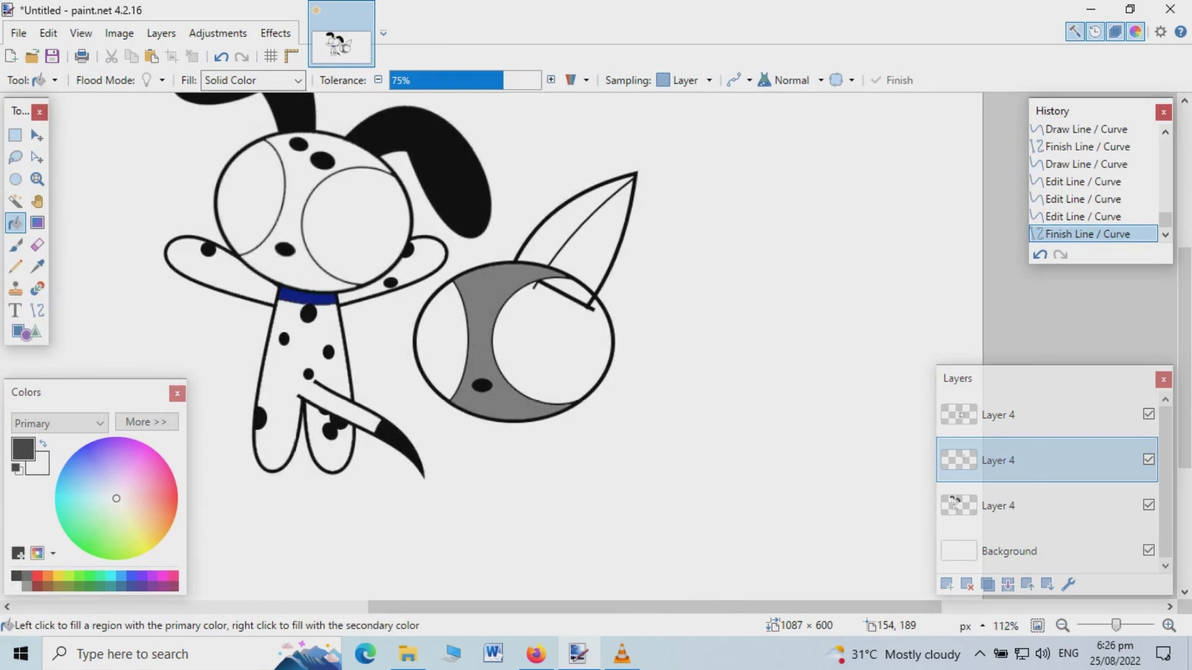The height and width of the screenshot is (670, 1192).
Task: Select the Pan hand tool
Action: 37,202
